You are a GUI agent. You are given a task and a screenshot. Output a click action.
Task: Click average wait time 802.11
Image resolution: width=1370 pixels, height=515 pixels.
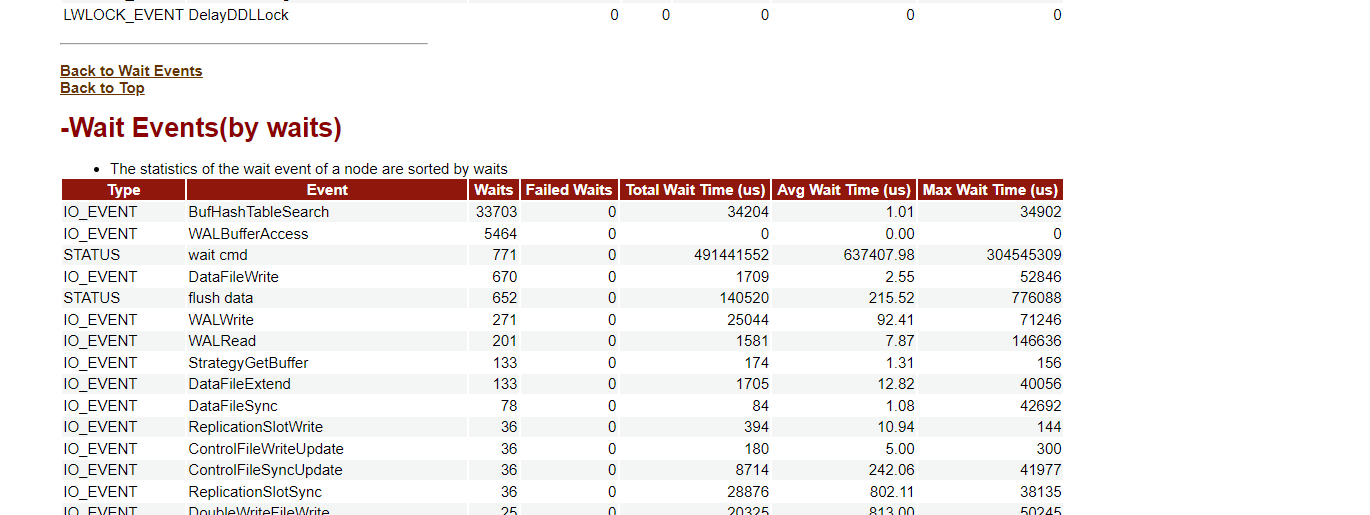(892, 492)
